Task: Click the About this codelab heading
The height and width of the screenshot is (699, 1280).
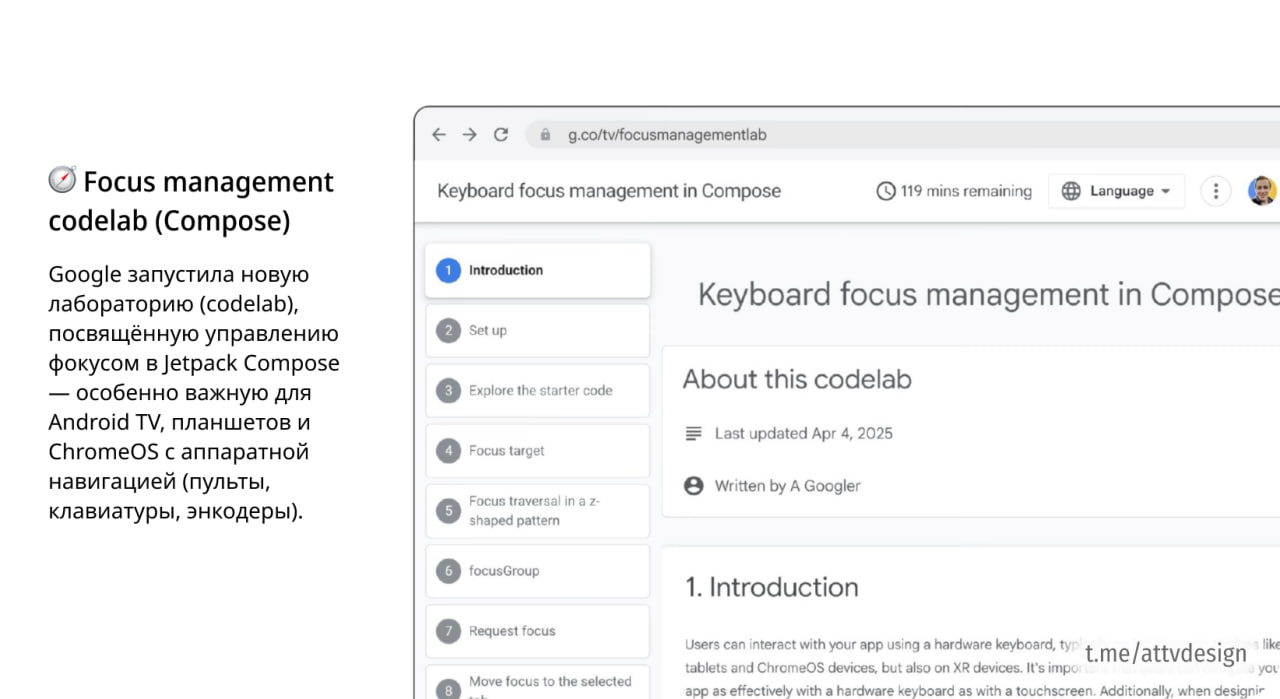Action: pos(797,380)
